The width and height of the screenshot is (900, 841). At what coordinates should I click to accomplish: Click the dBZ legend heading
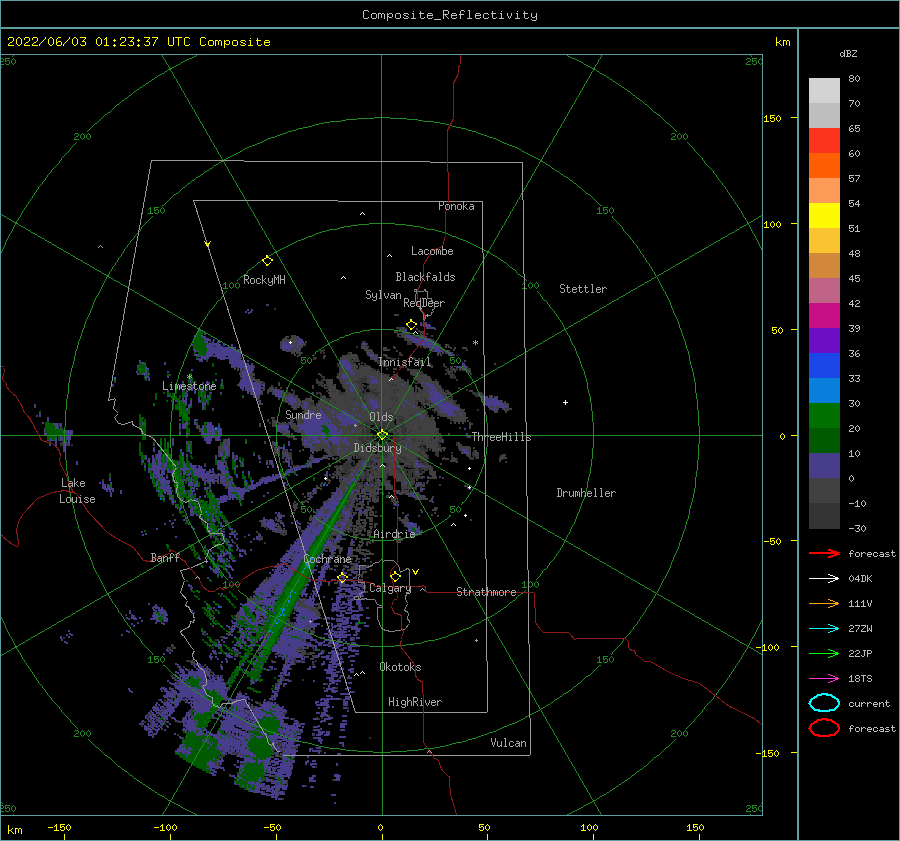coord(848,53)
